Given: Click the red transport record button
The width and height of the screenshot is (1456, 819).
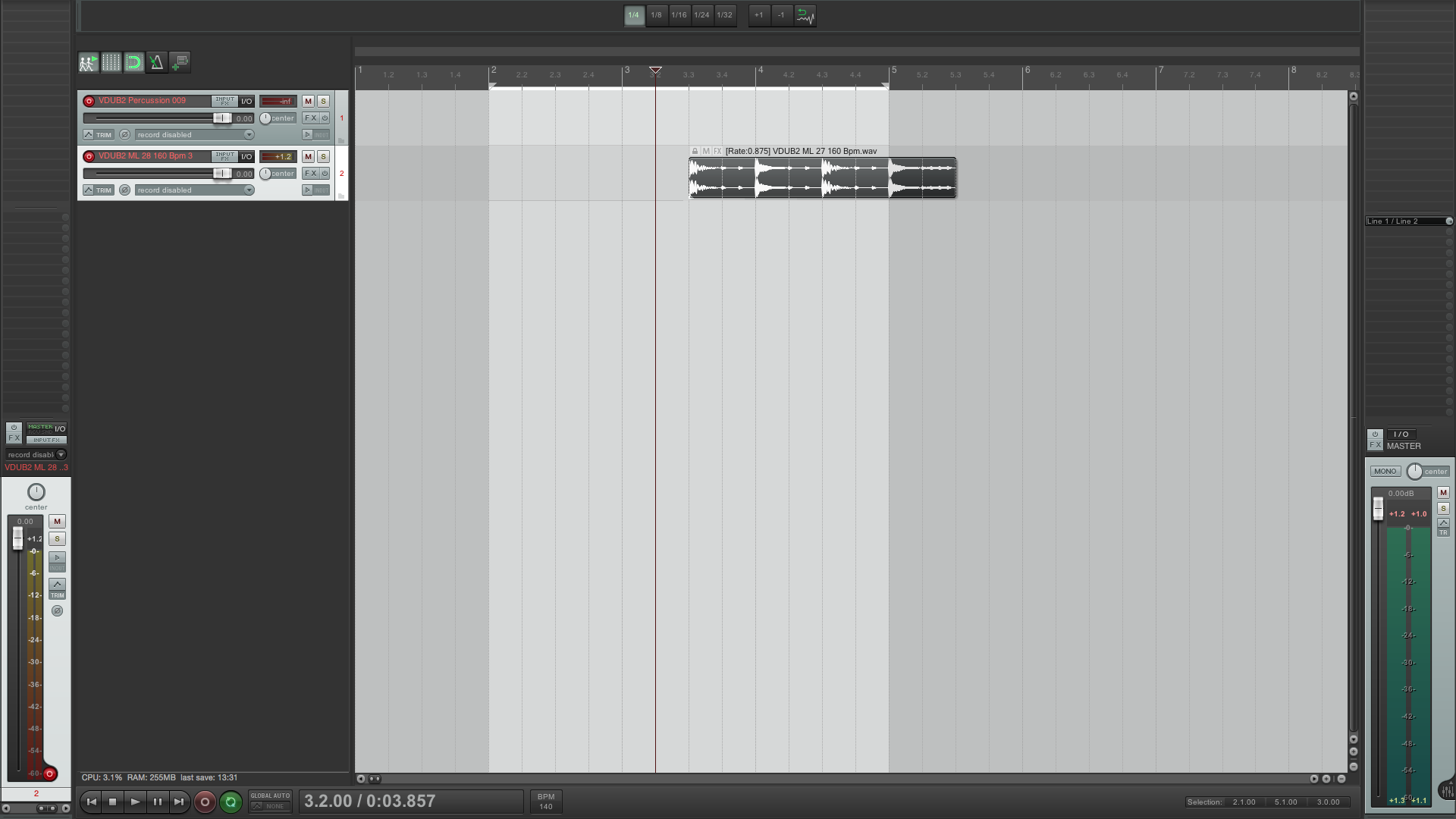Looking at the screenshot, I should (x=204, y=802).
